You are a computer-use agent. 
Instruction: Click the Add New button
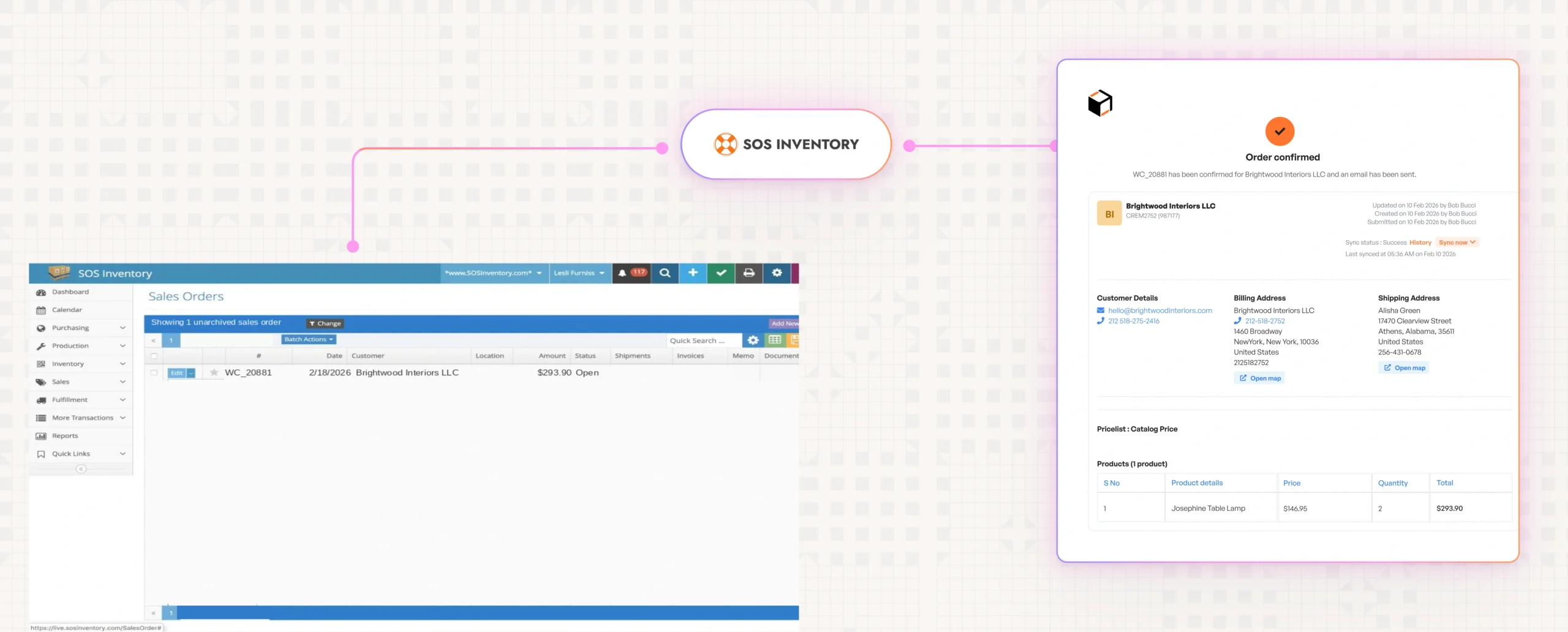click(x=784, y=323)
